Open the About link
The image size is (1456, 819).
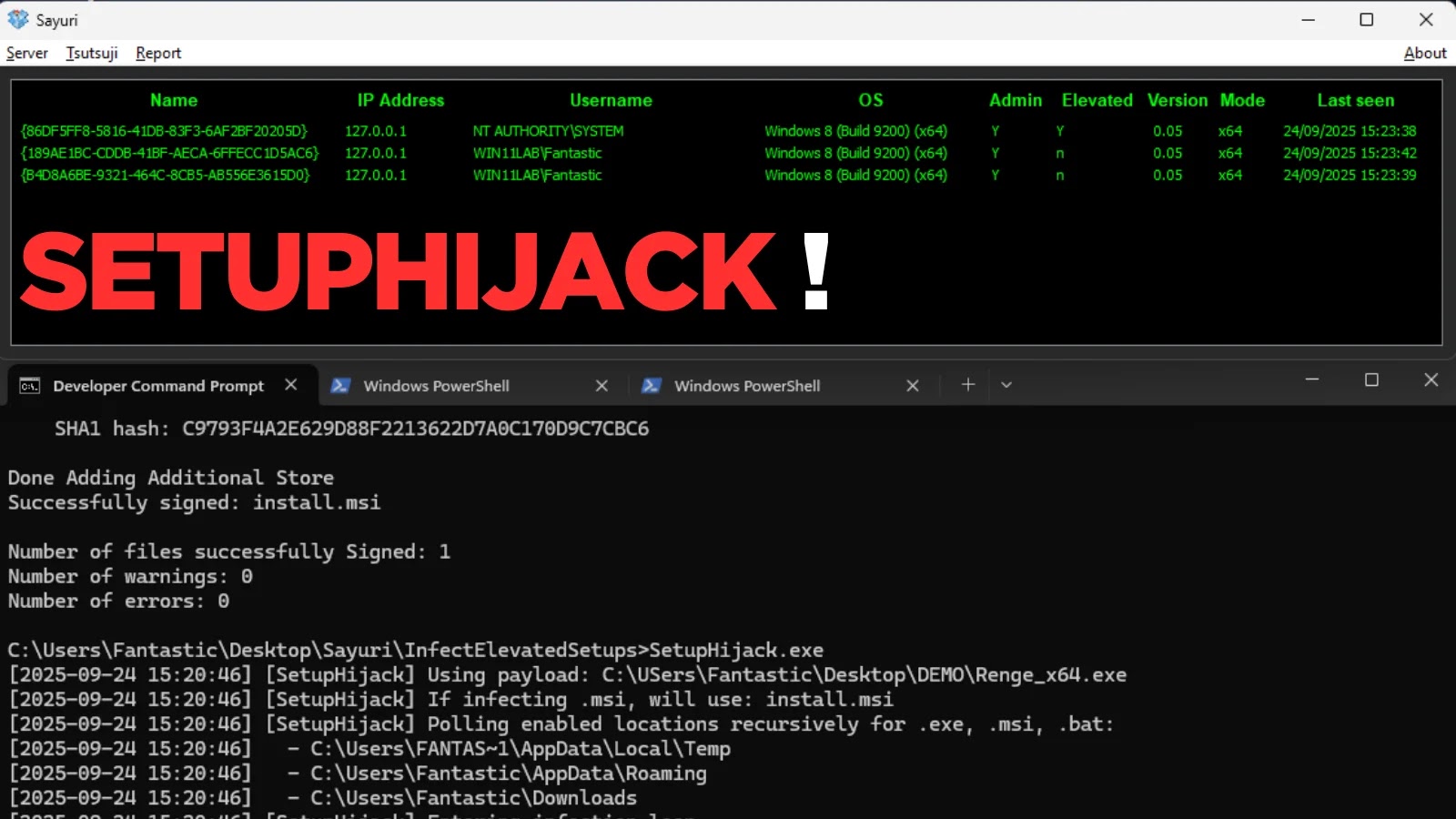[1424, 53]
